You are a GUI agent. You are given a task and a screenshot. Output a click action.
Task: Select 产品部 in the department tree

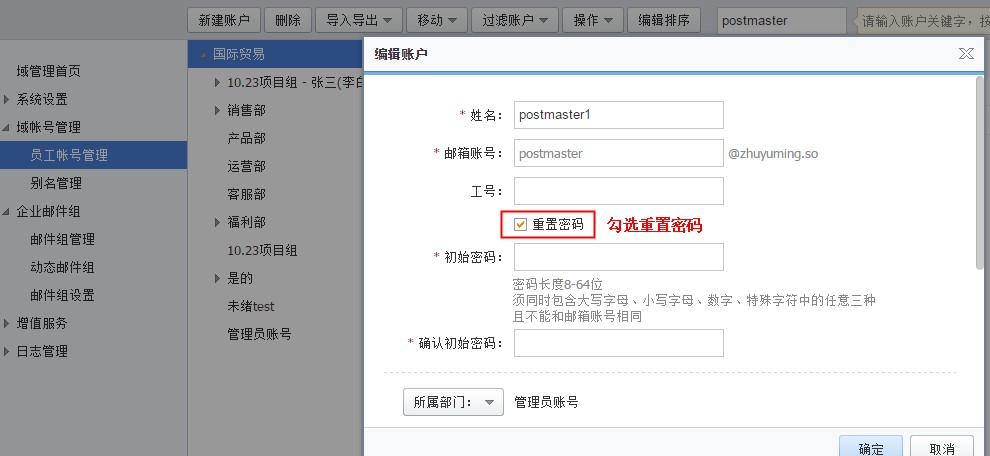pos(246,138)
